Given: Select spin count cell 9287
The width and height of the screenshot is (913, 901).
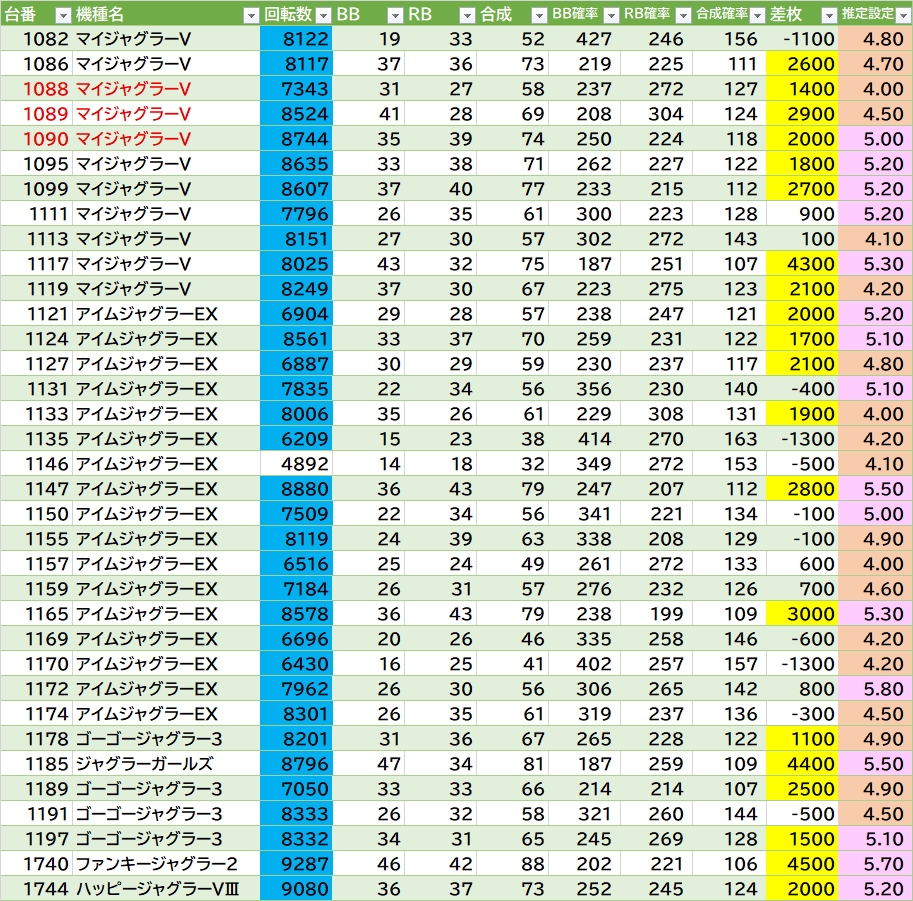Looking at the screenshot, I should click(296, 864).
